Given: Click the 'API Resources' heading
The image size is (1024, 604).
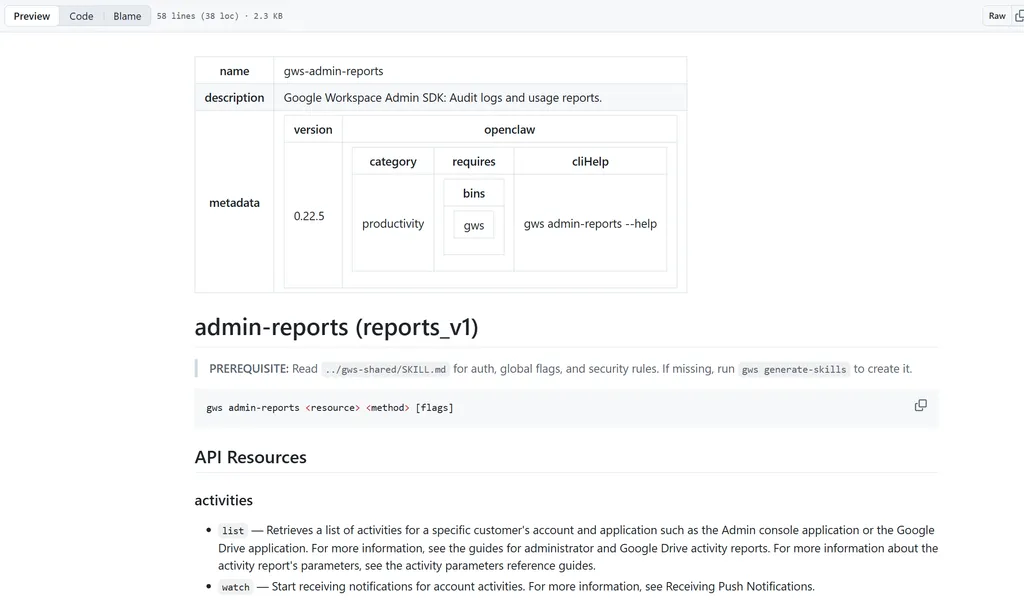Looking at the screenshot, I should tap(250, 457).
